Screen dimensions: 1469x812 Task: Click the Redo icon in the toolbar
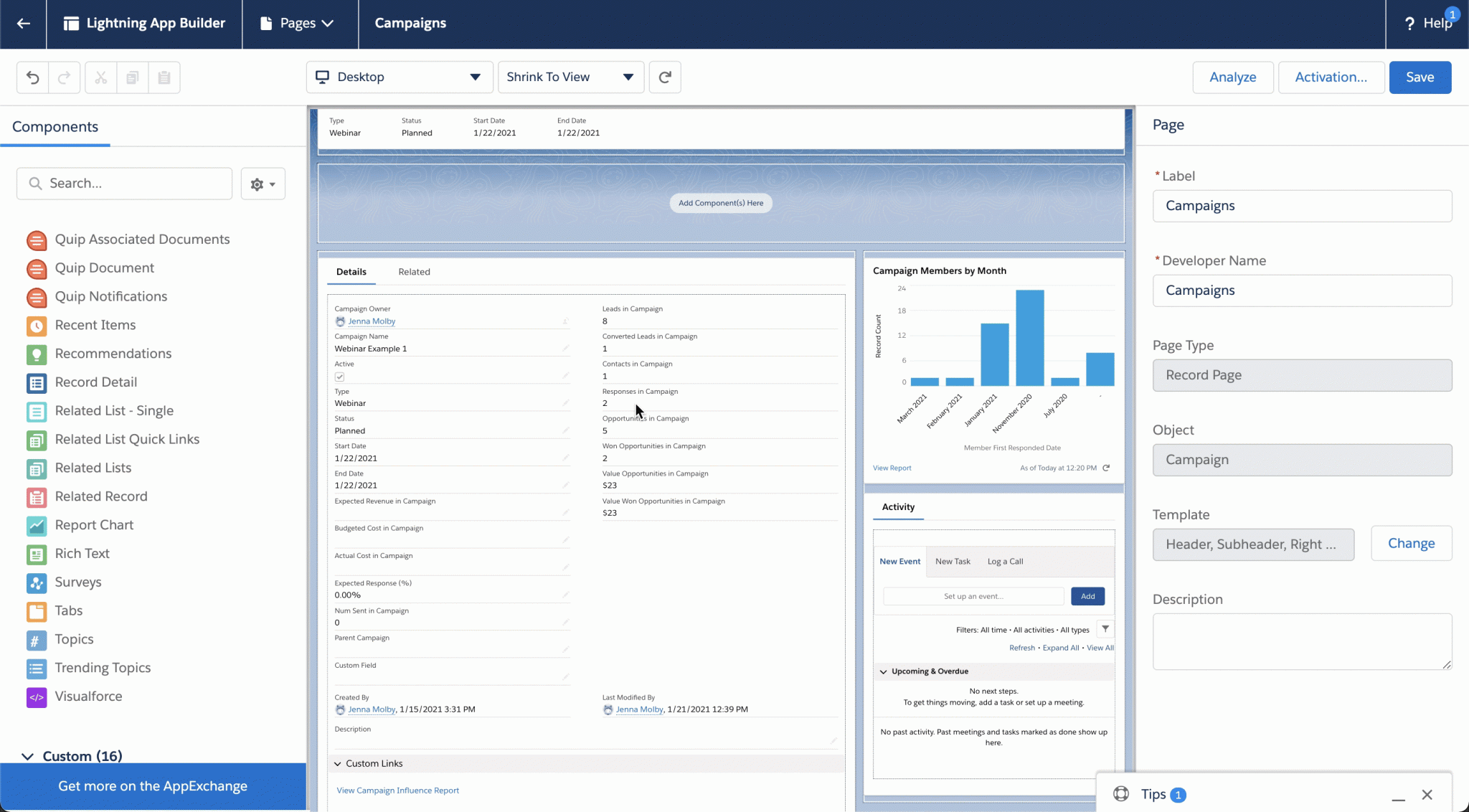click(x=64, y=77)
